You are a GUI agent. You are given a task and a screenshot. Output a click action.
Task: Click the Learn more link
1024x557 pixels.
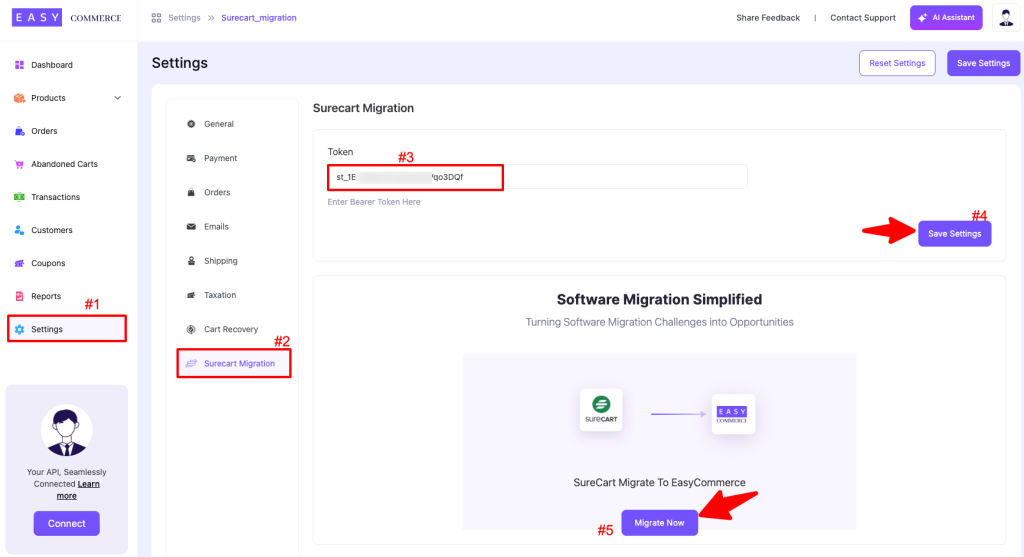click(x=77, y=490)
